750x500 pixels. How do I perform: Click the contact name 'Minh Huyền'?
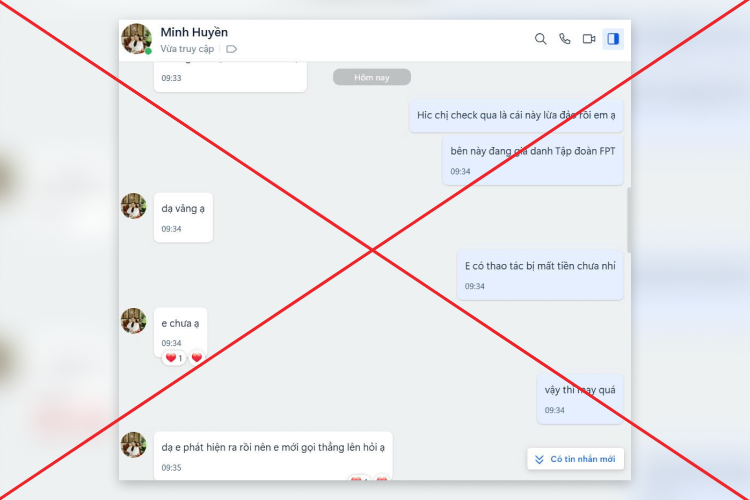pyautogui.click(x=194, y=32)
